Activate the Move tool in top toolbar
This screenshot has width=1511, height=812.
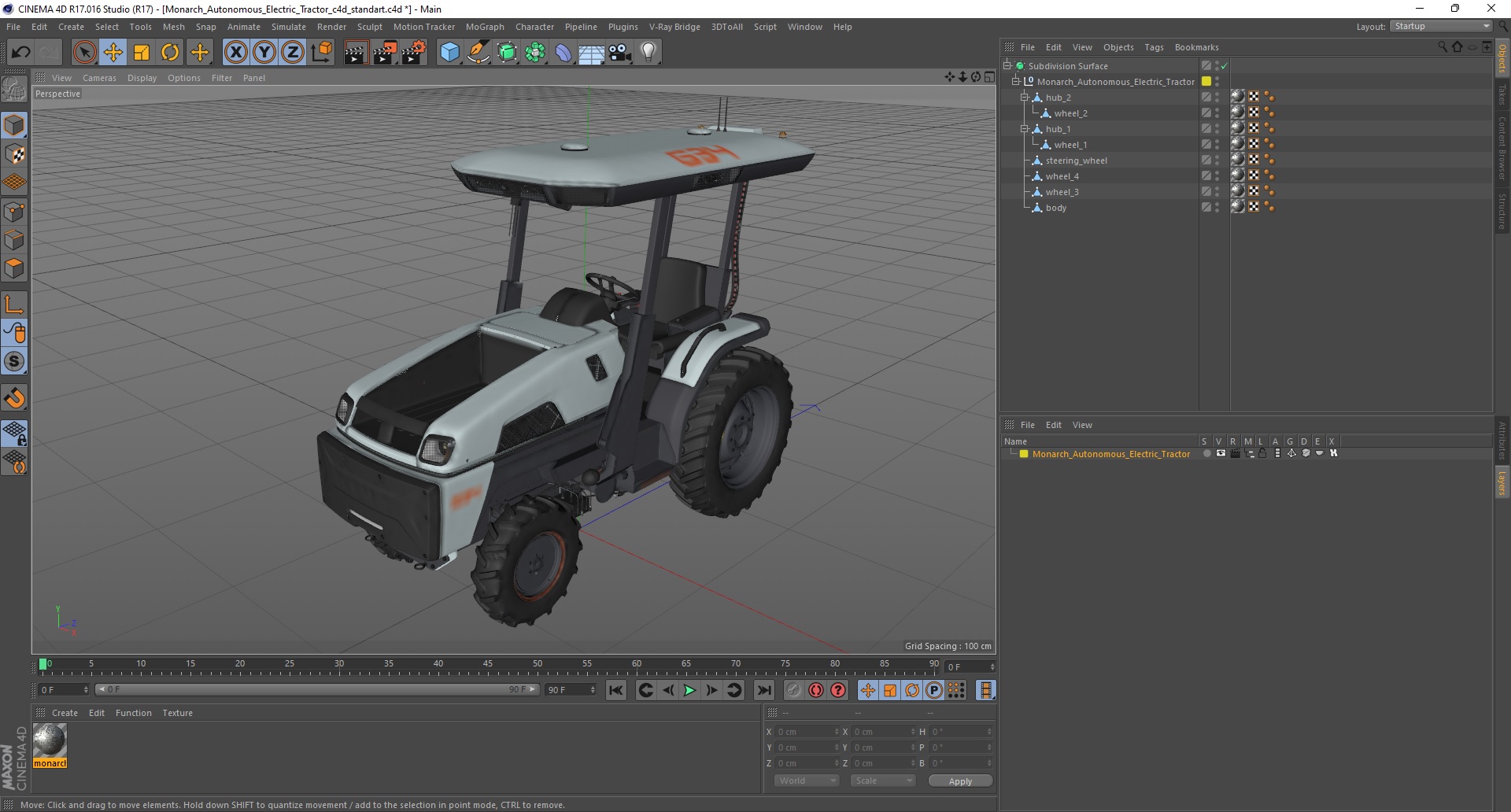pos(113,53)
